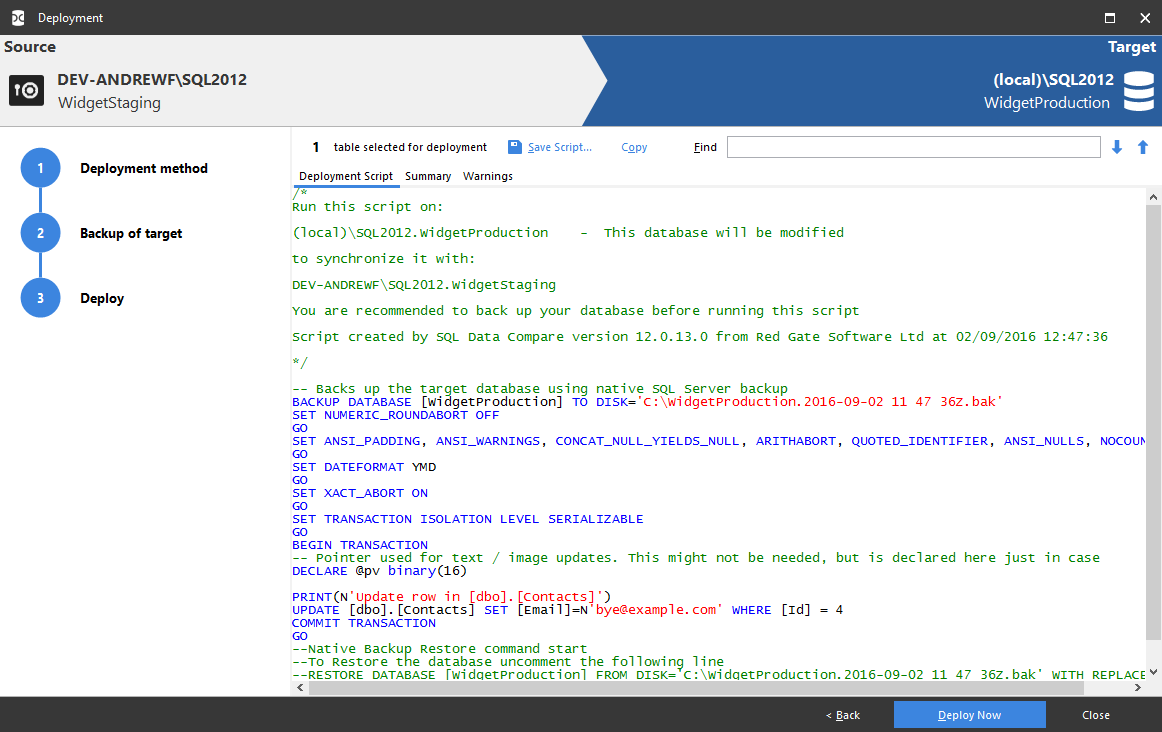This screenshot has height=732, width=1162.
Task: Click inside the Find text field
Action: pos(913,147)
